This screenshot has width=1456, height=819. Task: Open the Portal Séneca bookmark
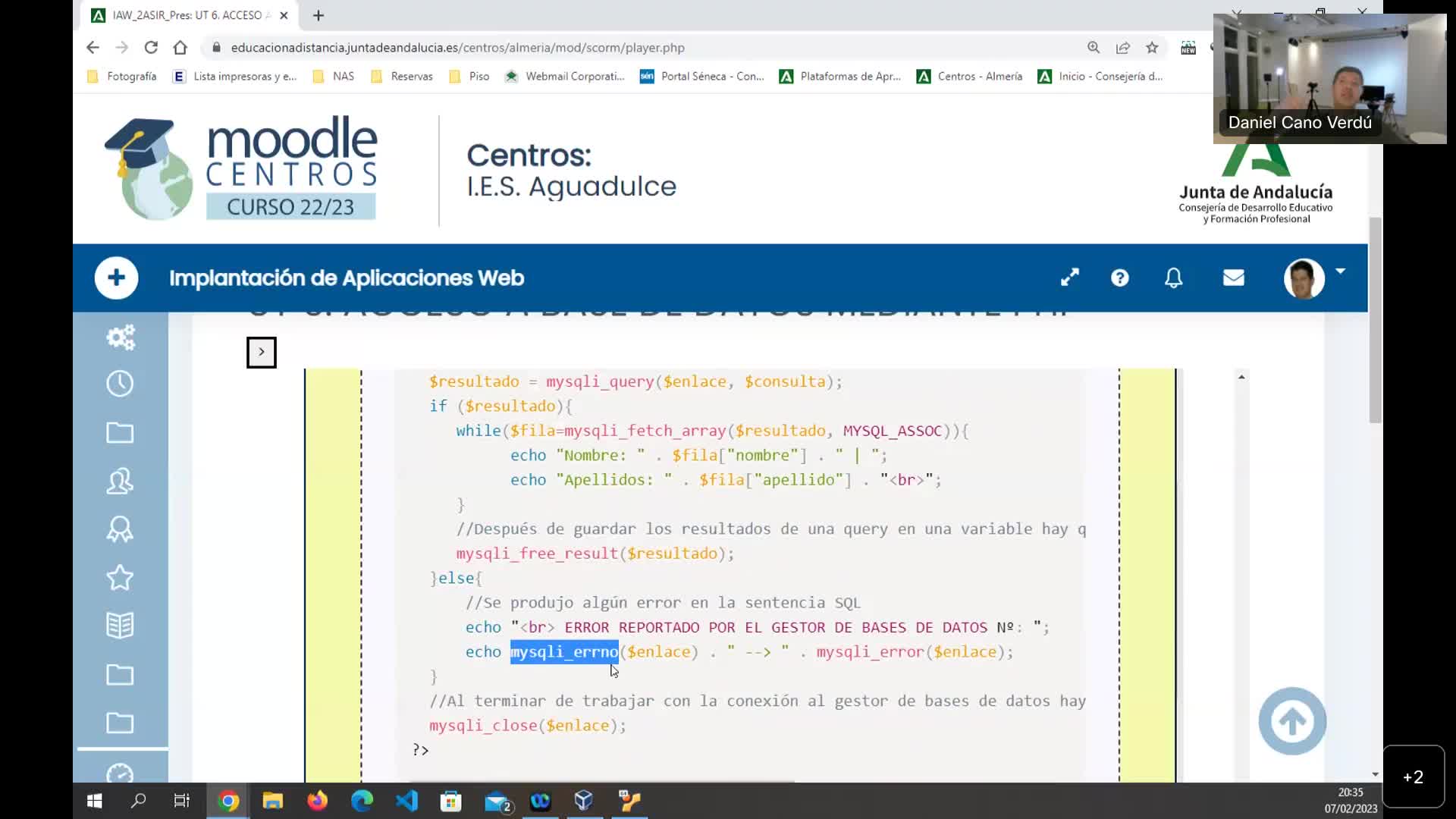701,77
